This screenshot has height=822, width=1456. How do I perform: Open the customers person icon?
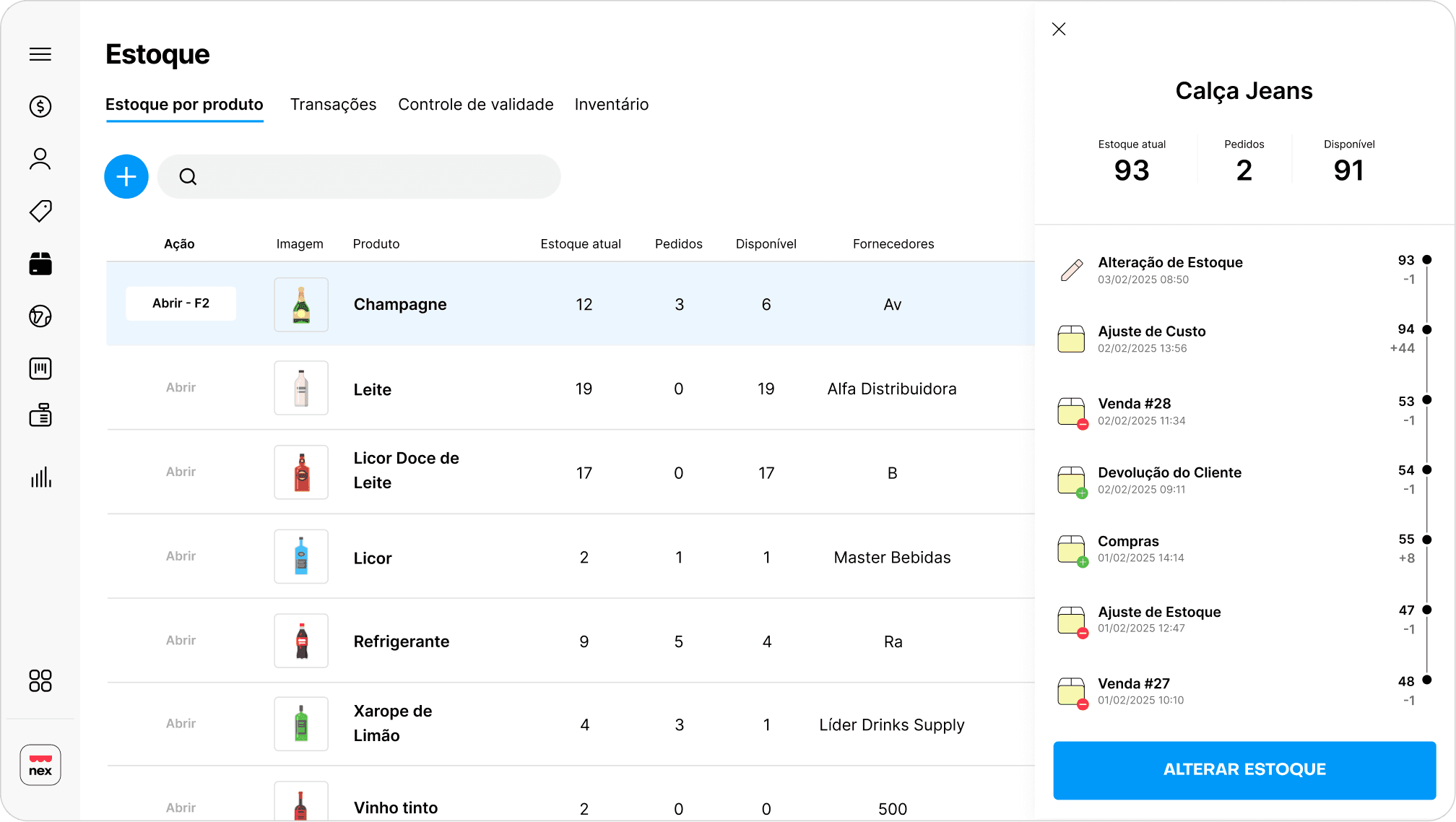pos(40,159)
